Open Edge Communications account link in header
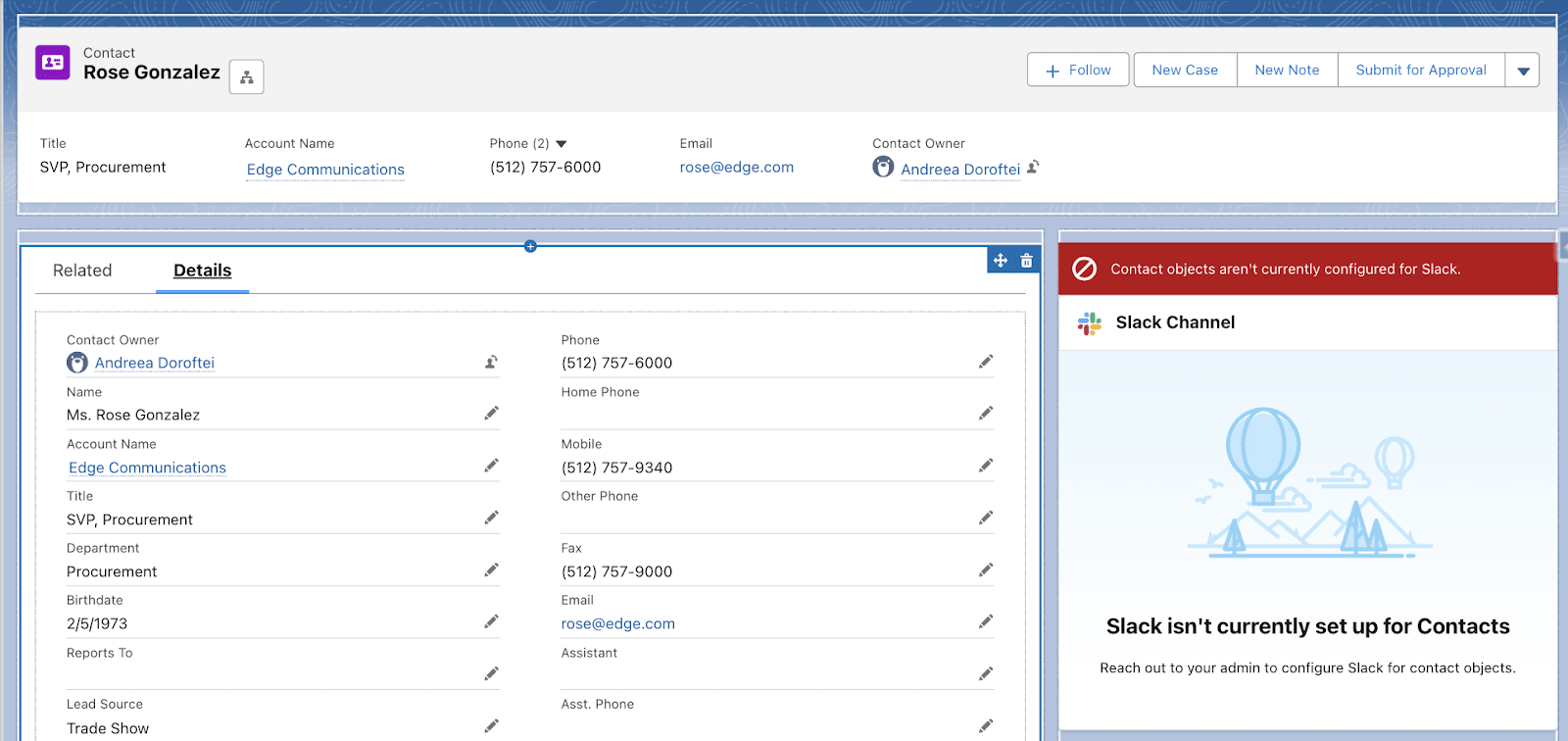The image size is (1568, 741). click(325, 170)
